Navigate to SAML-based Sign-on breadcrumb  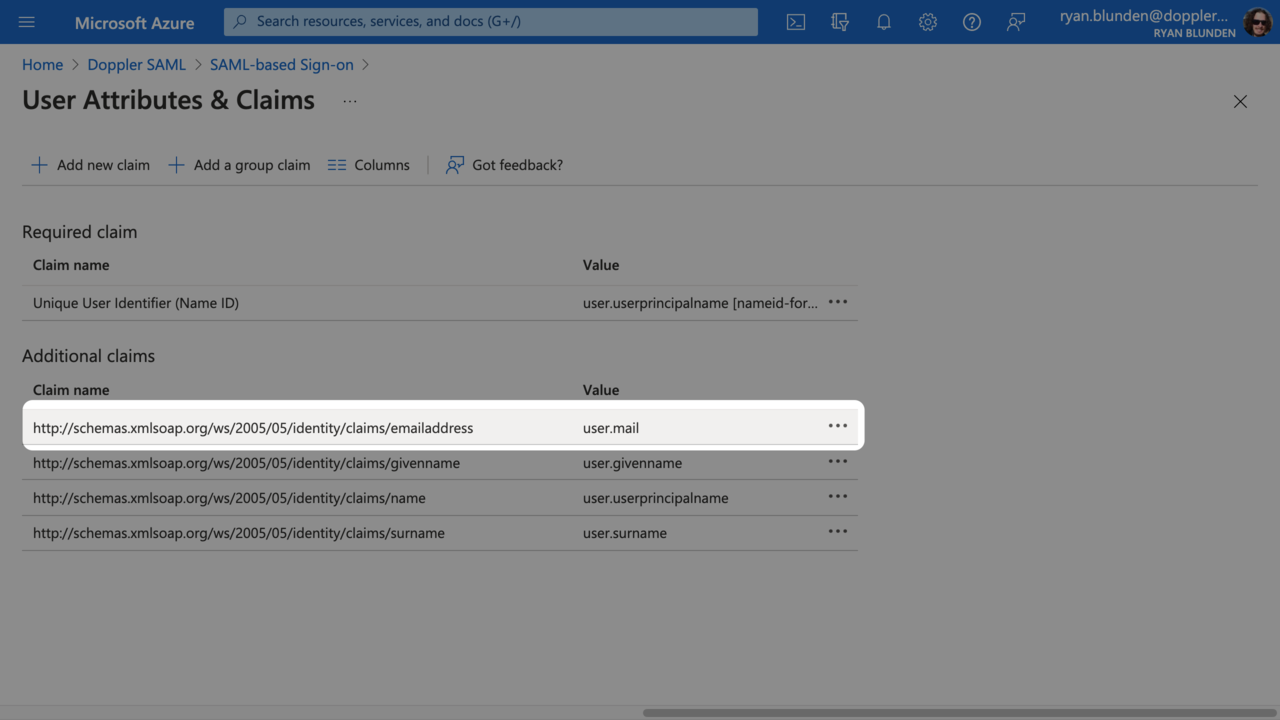pyautogui.click(x=282, y=64)
